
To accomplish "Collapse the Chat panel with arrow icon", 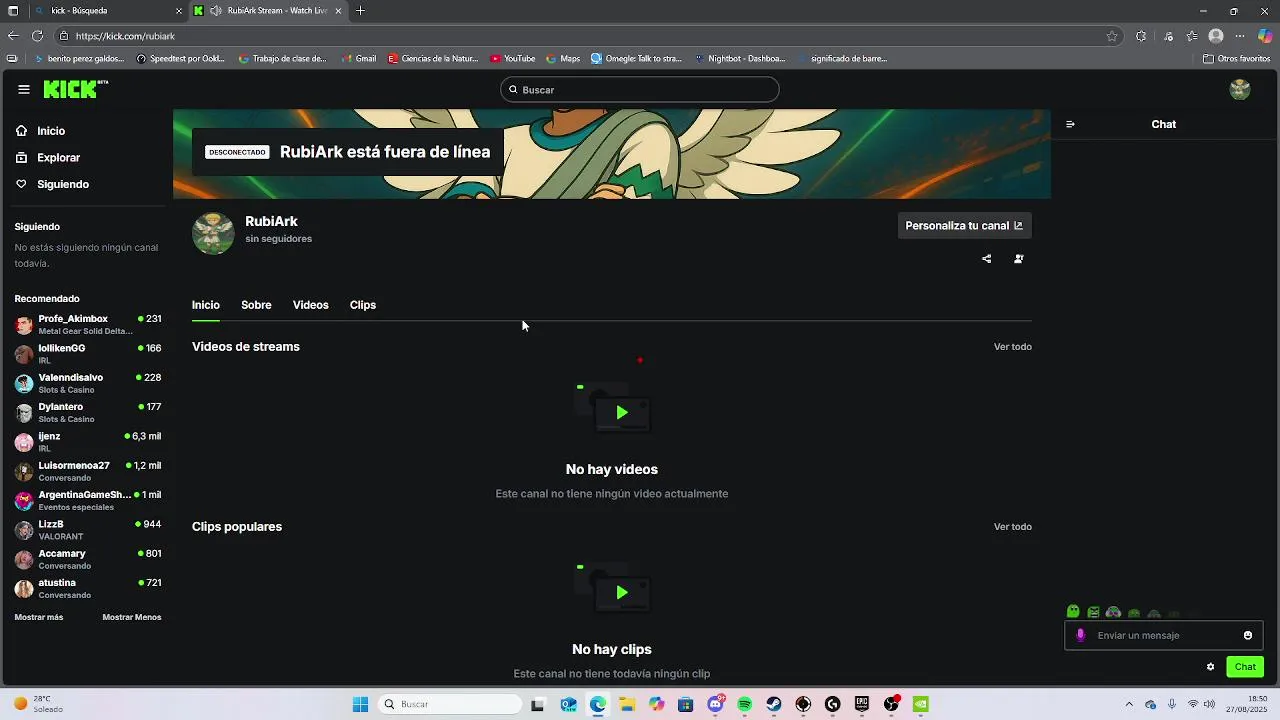I will click(x=1070, y=124).
